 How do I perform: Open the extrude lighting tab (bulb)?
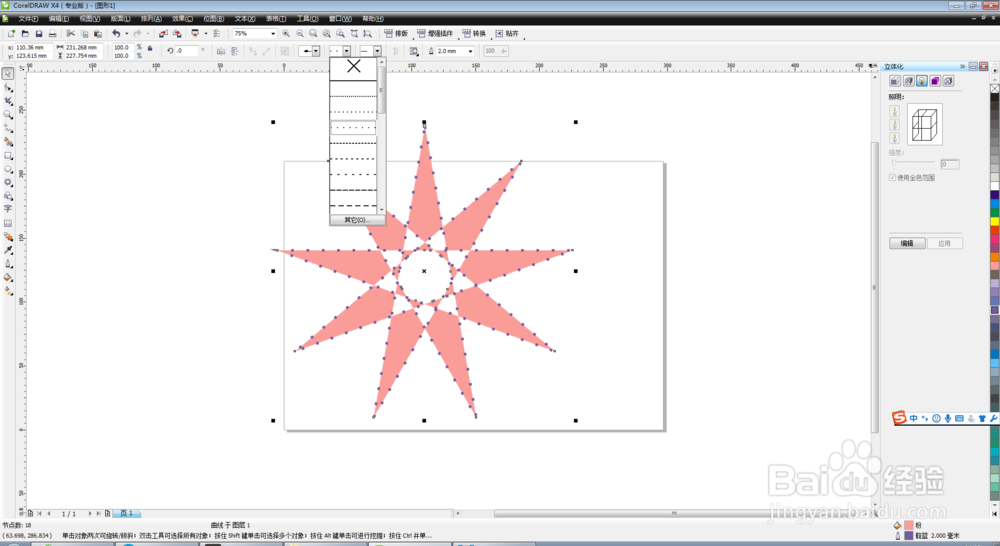(922, 81)
